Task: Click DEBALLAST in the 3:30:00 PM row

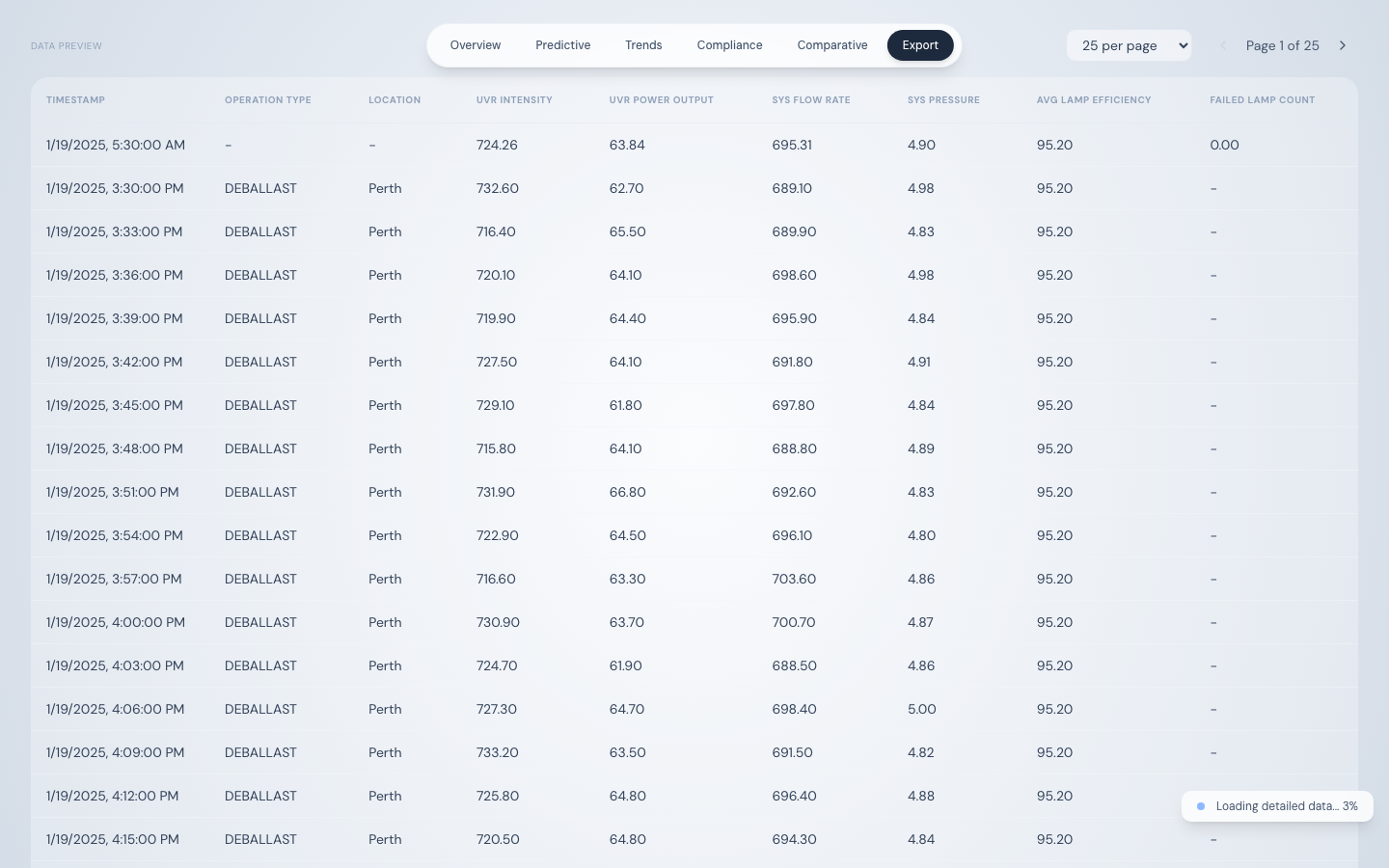Action: (x=260, y=188)
